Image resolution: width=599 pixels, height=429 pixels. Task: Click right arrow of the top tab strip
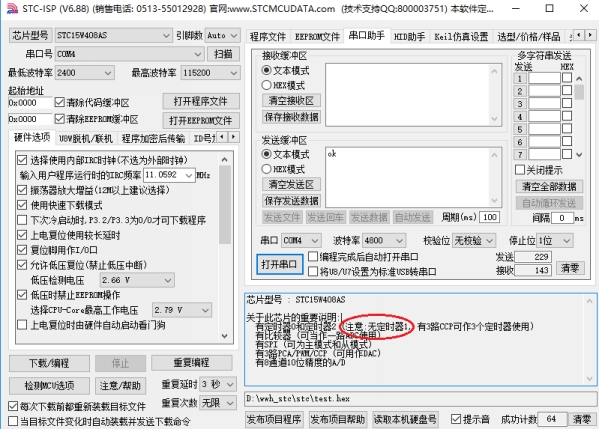tap(590, 35)
